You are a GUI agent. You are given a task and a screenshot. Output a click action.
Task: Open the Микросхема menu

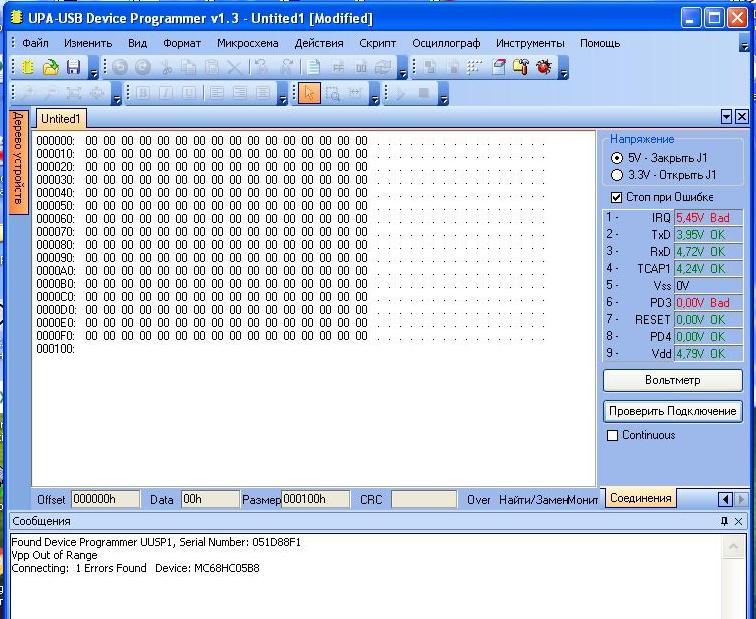click(247, 43)
